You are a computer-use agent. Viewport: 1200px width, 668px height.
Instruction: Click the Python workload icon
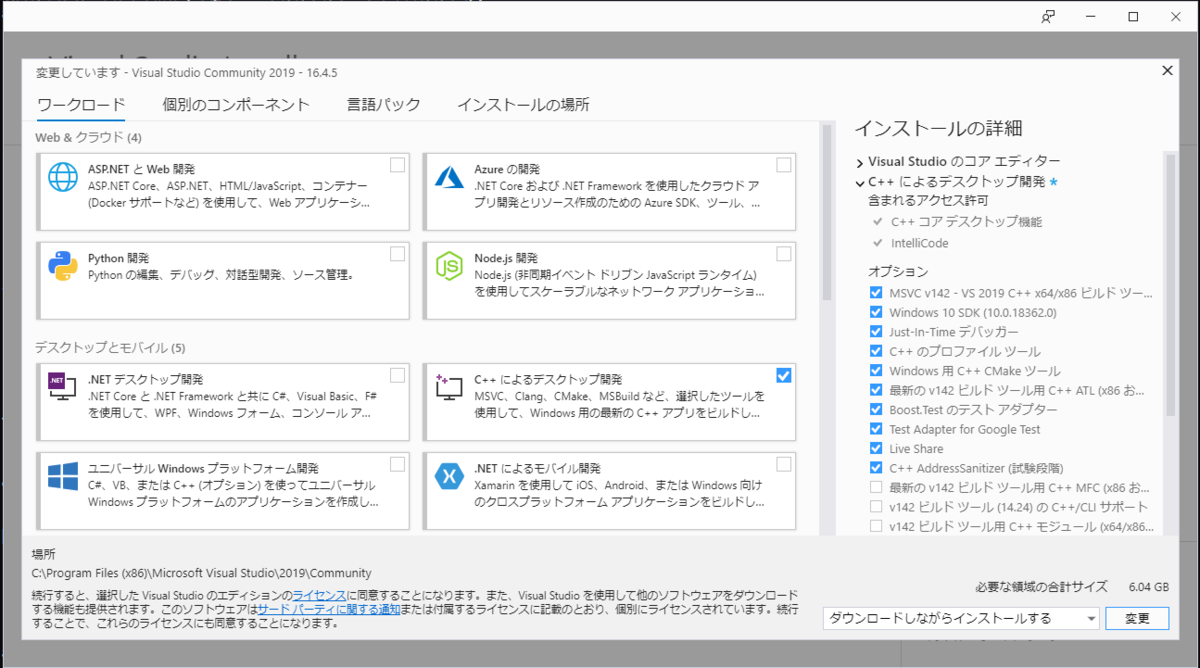coord(63,265)
